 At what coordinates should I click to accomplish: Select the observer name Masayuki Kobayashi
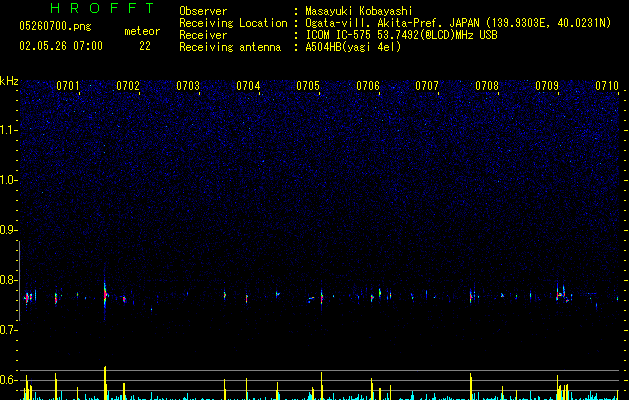[359, 11]
